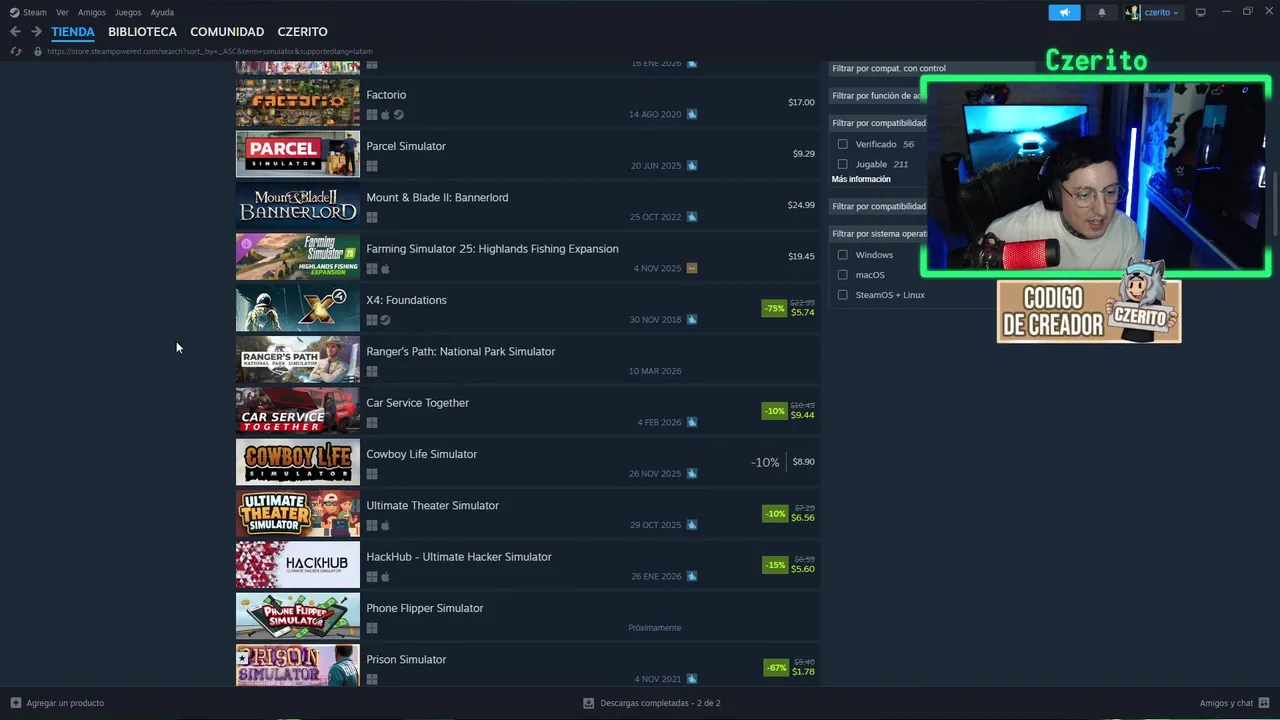Switch to the BIBLIOTECA tab
This screenshot has width=1280, height=720.
pyautogui.click(x=142, y=32)
